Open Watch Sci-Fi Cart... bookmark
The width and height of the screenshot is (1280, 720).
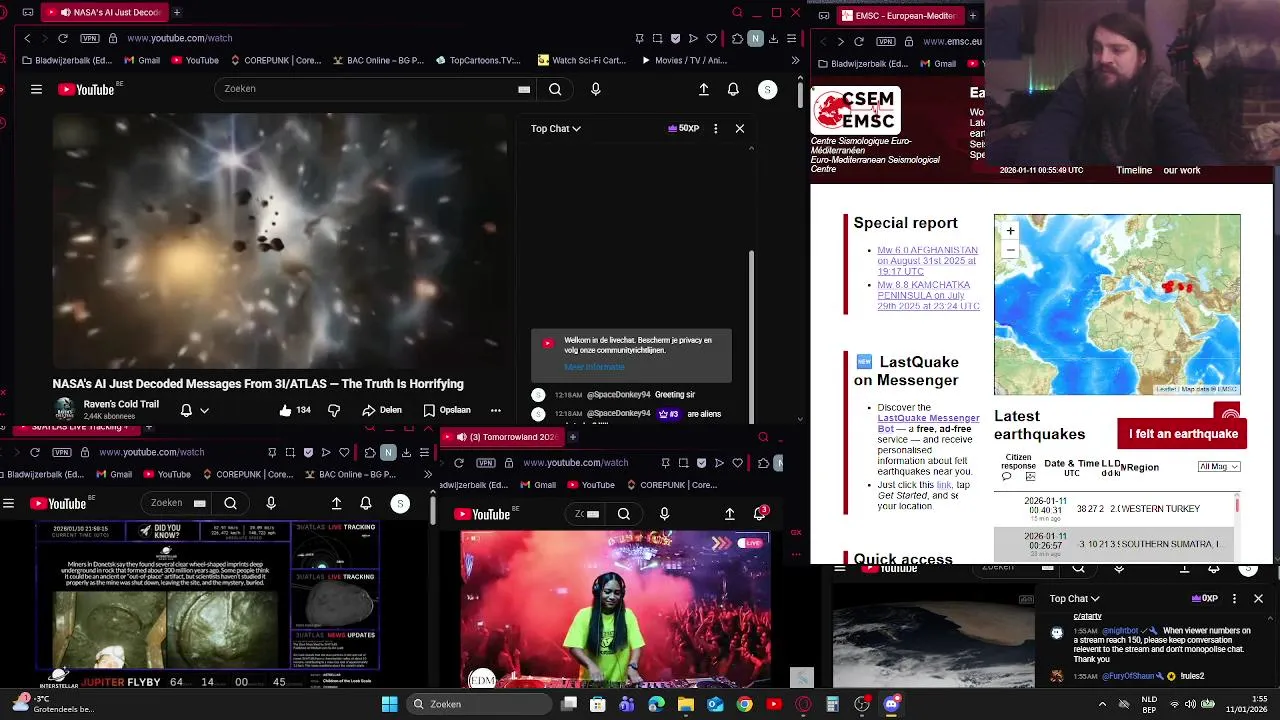[581, 60]
